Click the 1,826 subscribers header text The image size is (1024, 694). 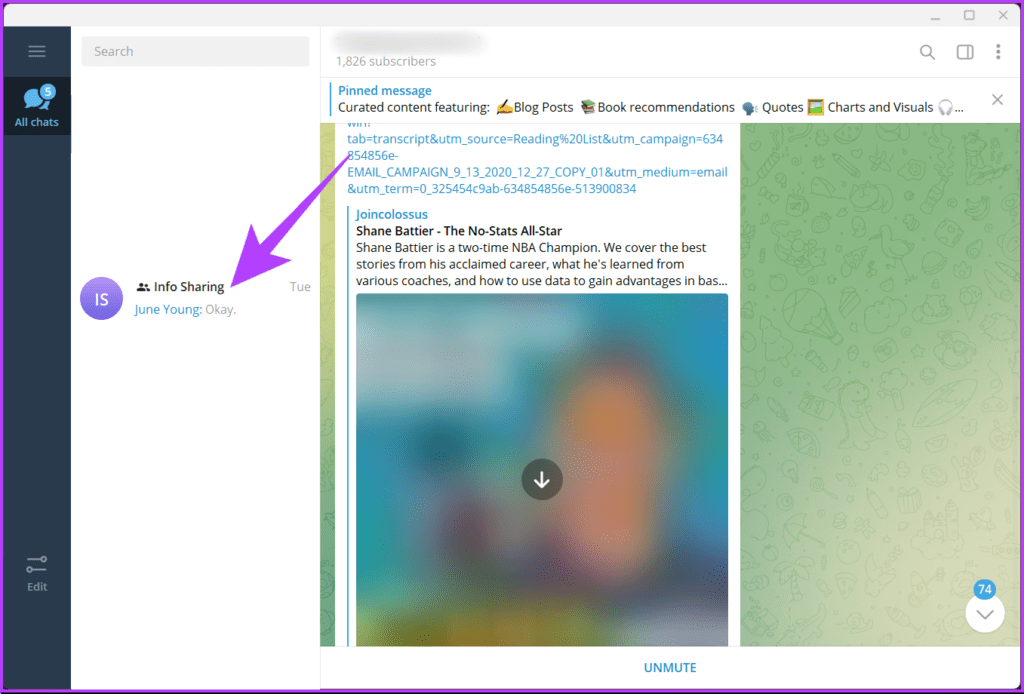click(386, 61)
